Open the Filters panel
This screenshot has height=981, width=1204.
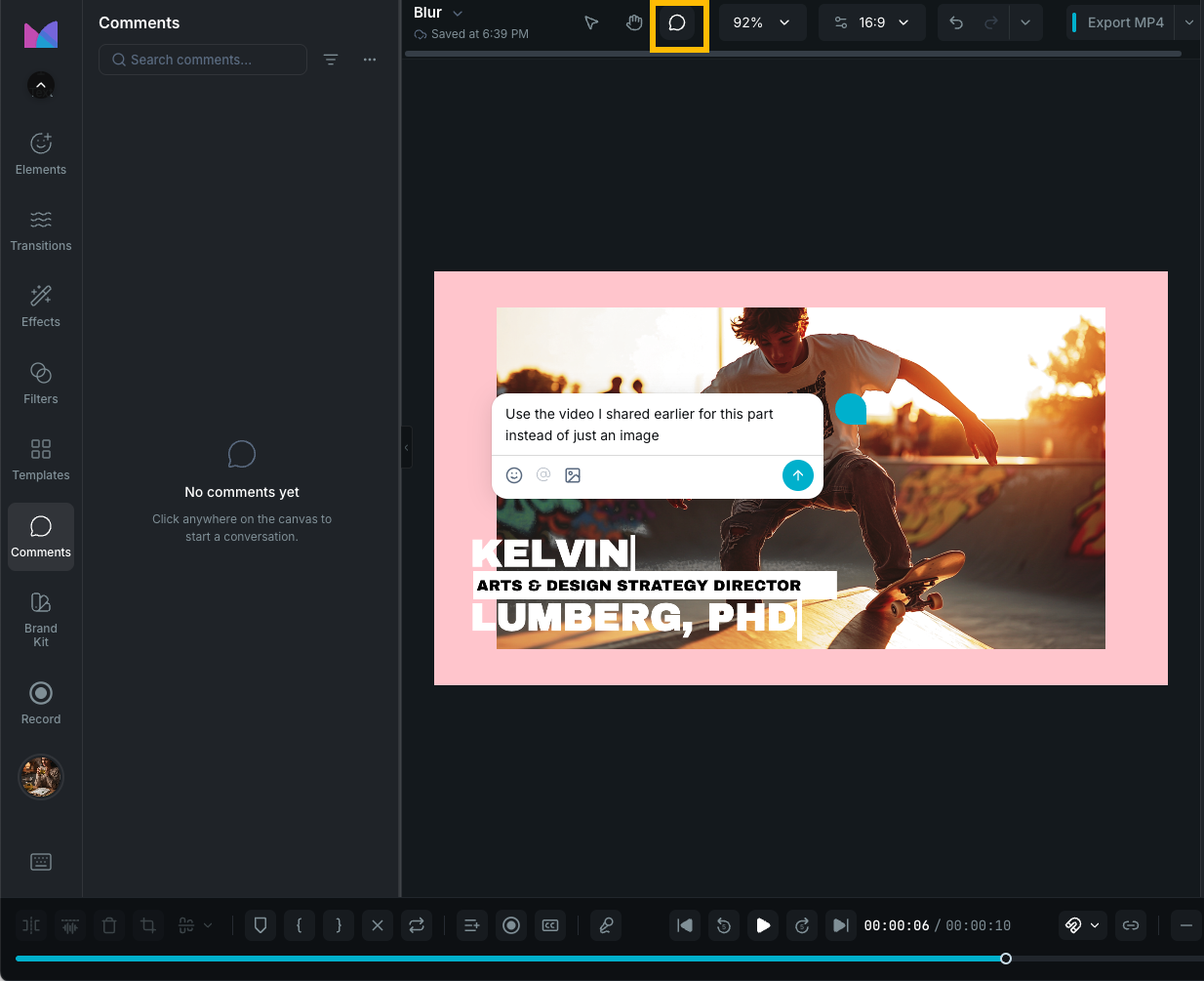coord(41,384)
